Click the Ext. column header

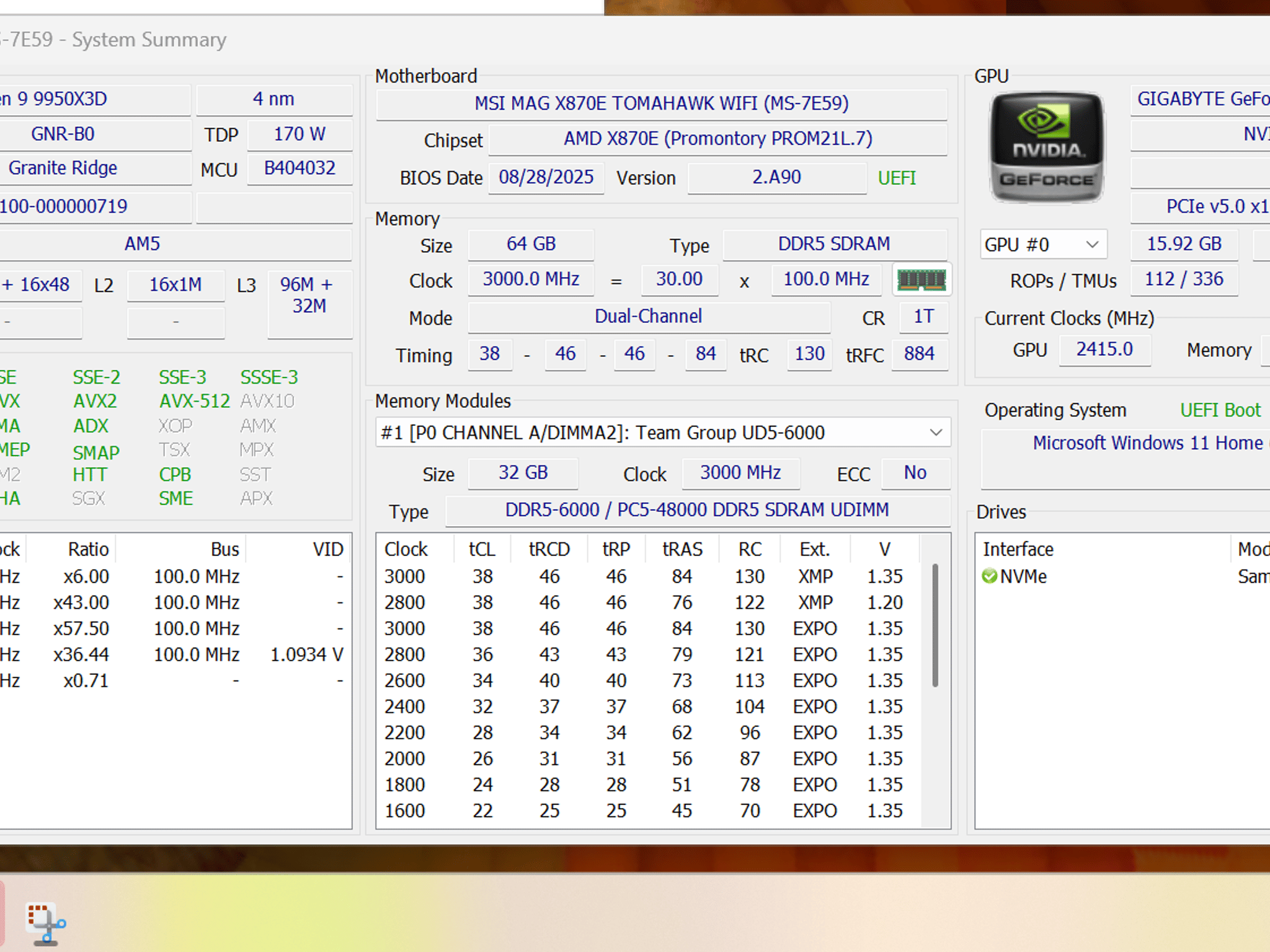coord(815,549)
